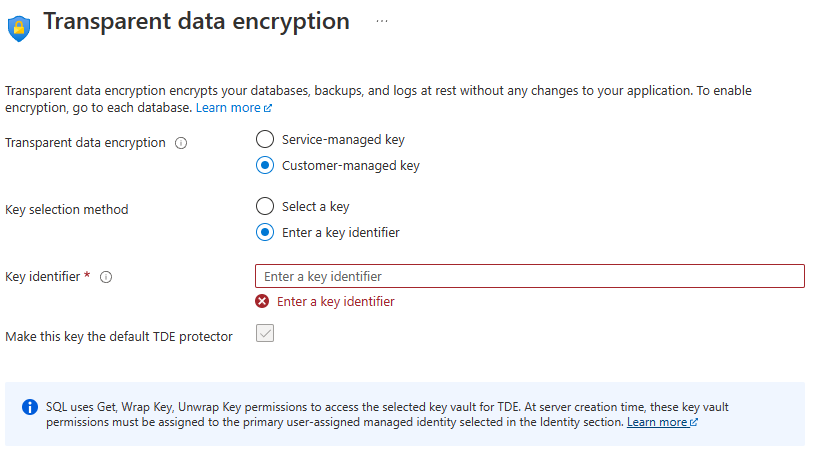Open Learn more link in the top description
Image resolution: width=820 pixels, height=461 pixels.
tap(228, 107)
